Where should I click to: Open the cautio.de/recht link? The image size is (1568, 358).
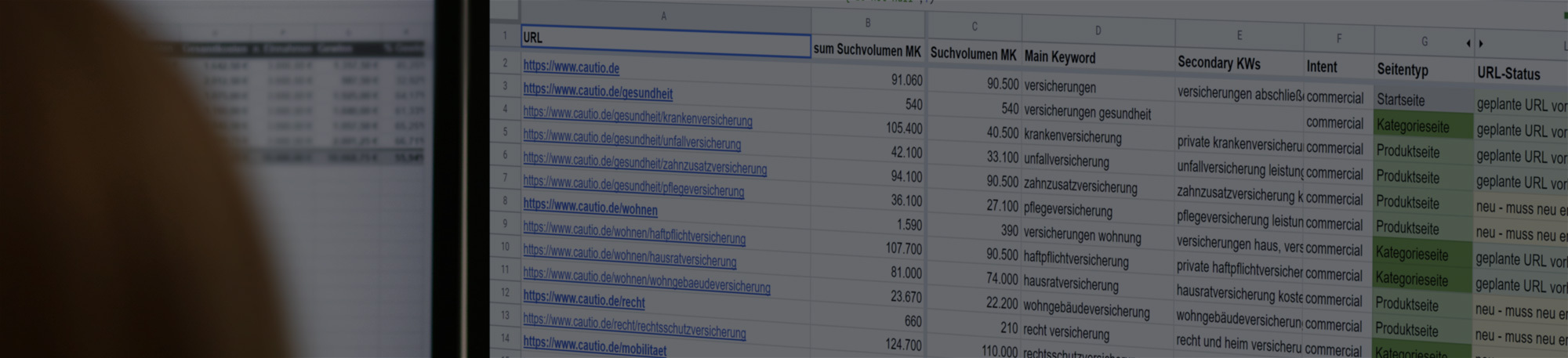pos(584,298)
